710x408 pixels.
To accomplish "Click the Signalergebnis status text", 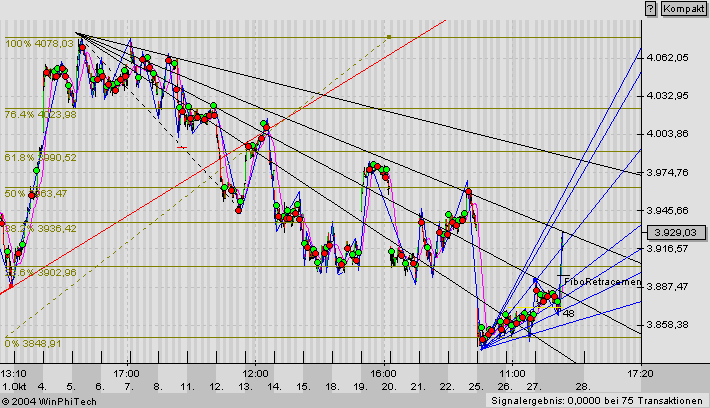I will [597, 401].
